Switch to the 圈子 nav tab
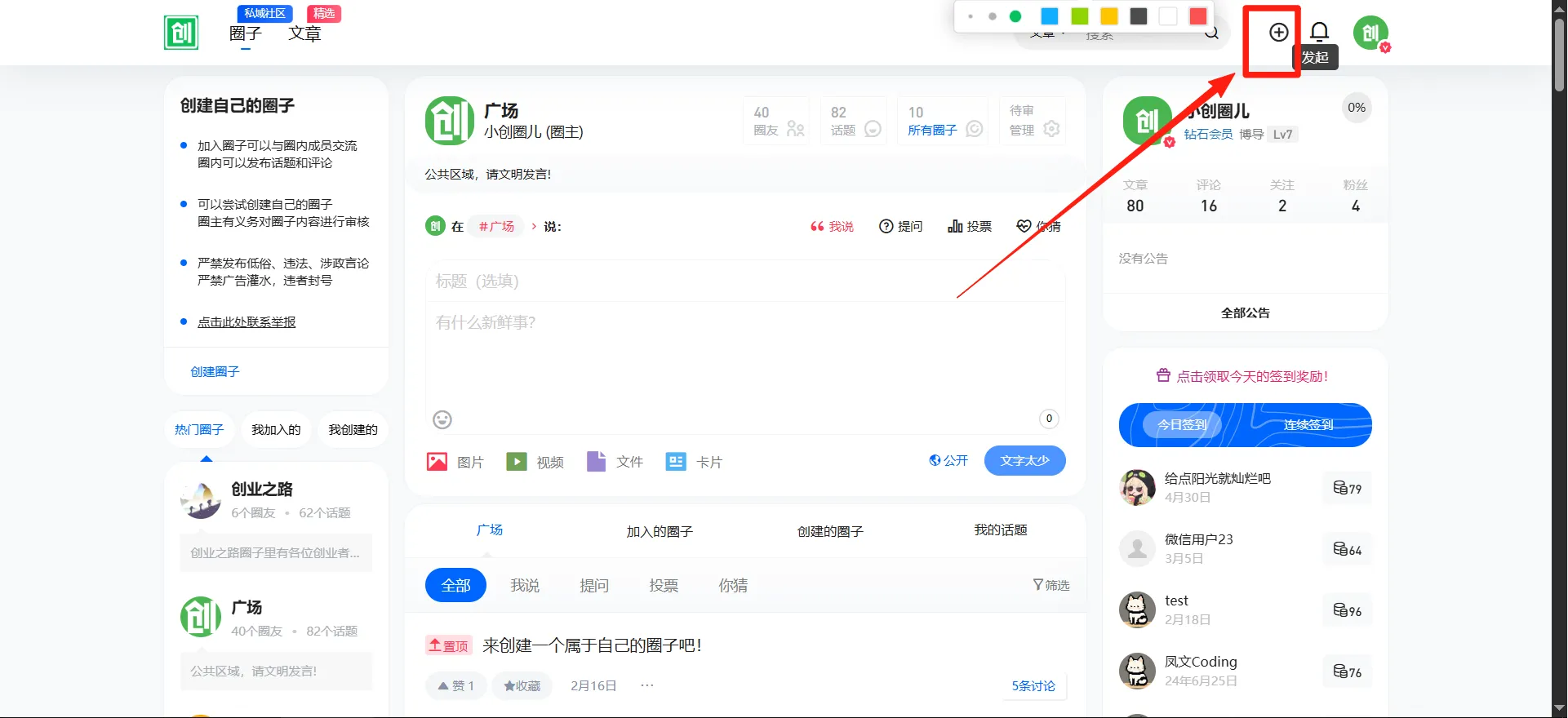Image resolution: width=1568 pixels, height=718 pixels. (x=246, y=33)
